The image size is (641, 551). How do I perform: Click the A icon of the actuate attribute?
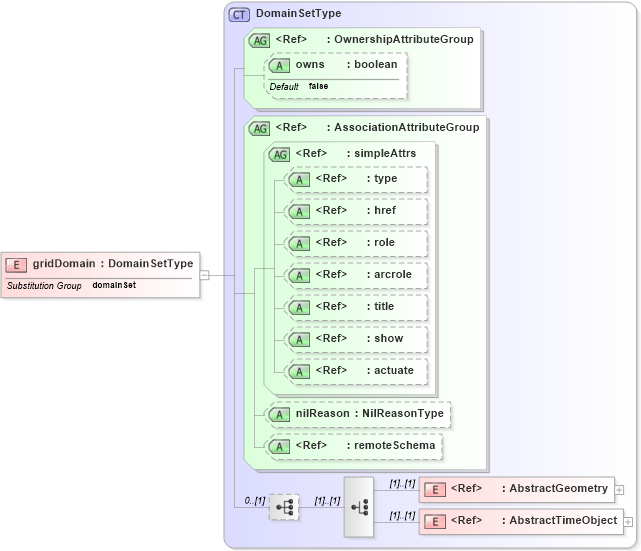pos(299,372)
